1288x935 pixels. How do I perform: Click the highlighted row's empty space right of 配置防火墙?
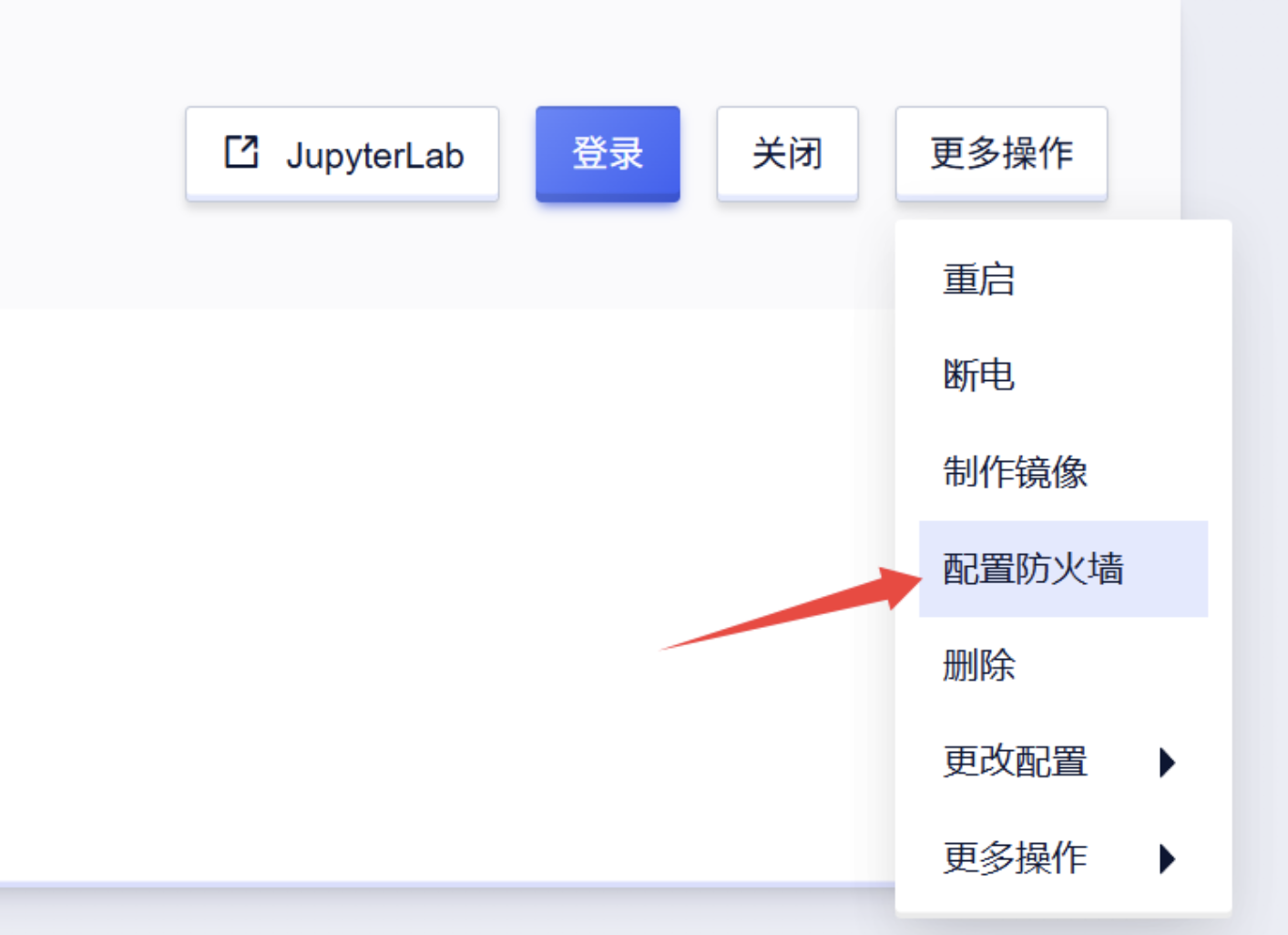[x=1170, y=569]
